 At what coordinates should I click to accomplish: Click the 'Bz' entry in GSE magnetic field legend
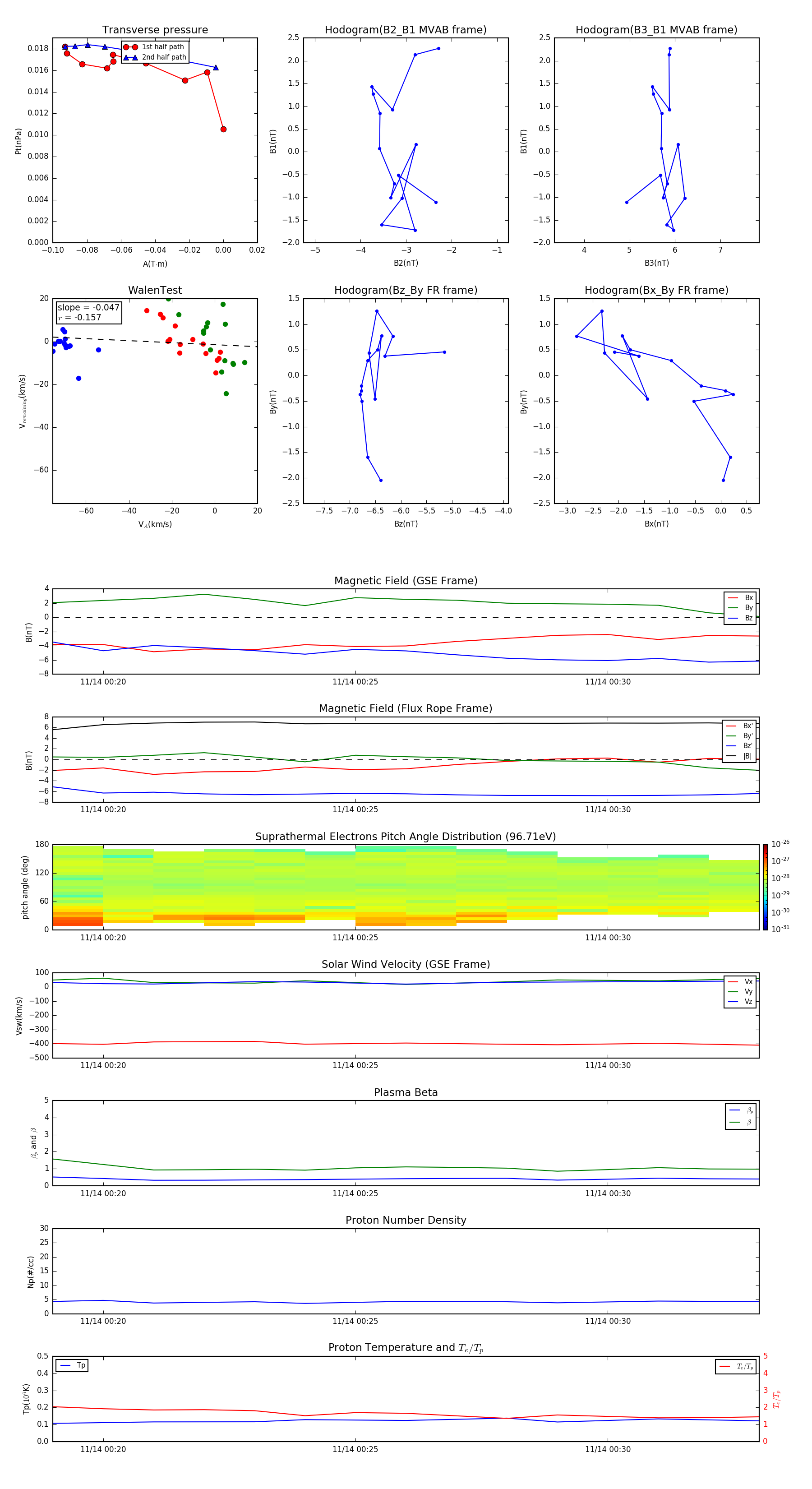coord(740,618)
